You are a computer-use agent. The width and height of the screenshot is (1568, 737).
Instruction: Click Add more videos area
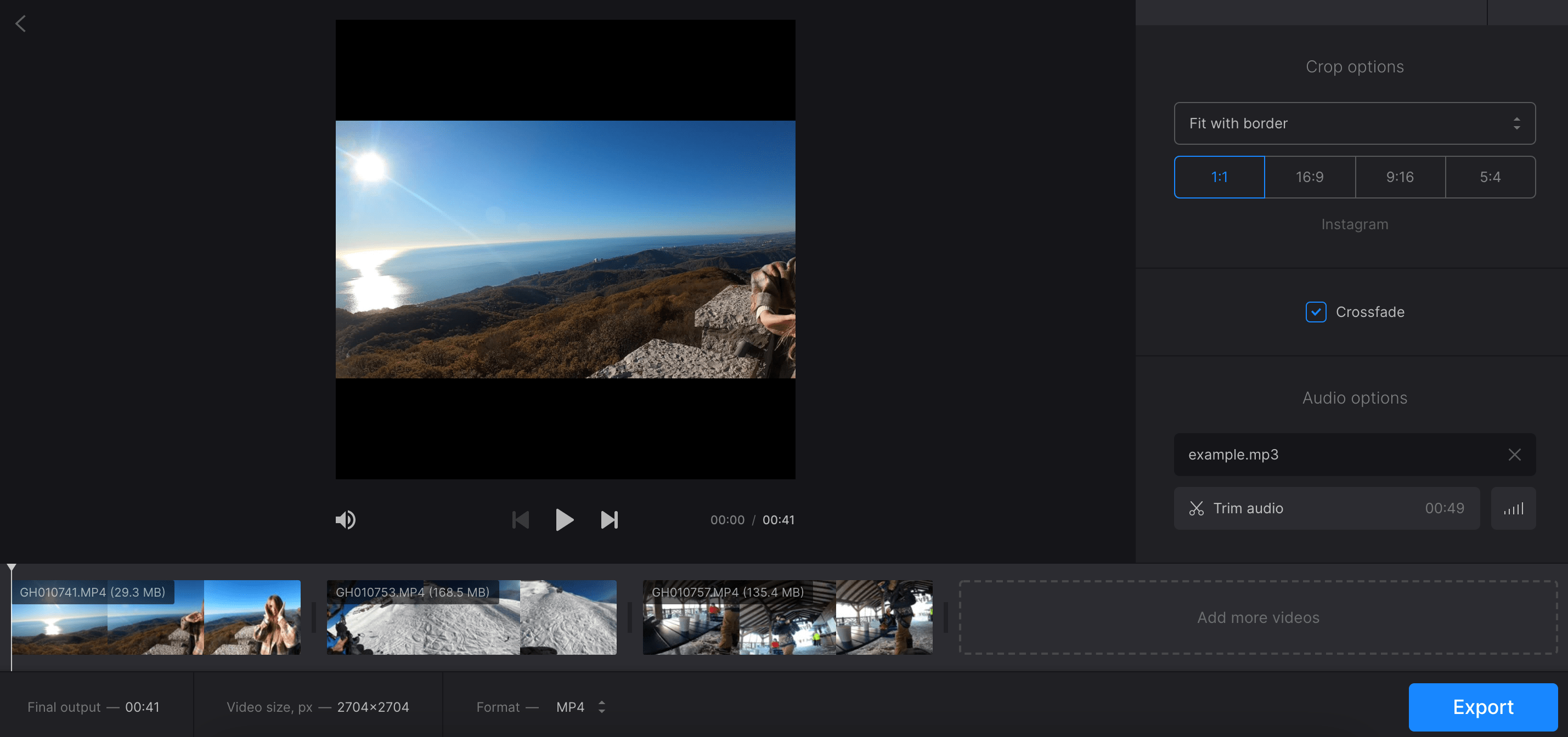point(1257,617)
